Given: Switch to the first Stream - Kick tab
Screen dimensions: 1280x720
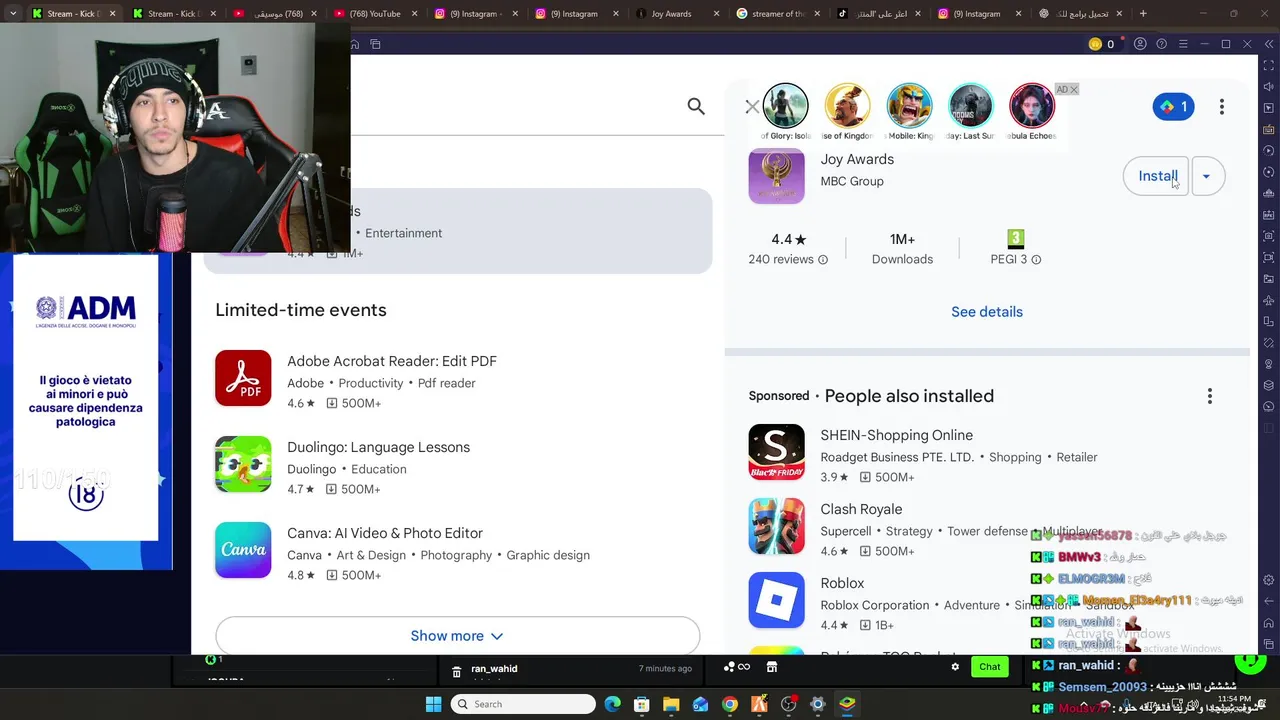Looking at the screenshot, I should coord(73,14).
